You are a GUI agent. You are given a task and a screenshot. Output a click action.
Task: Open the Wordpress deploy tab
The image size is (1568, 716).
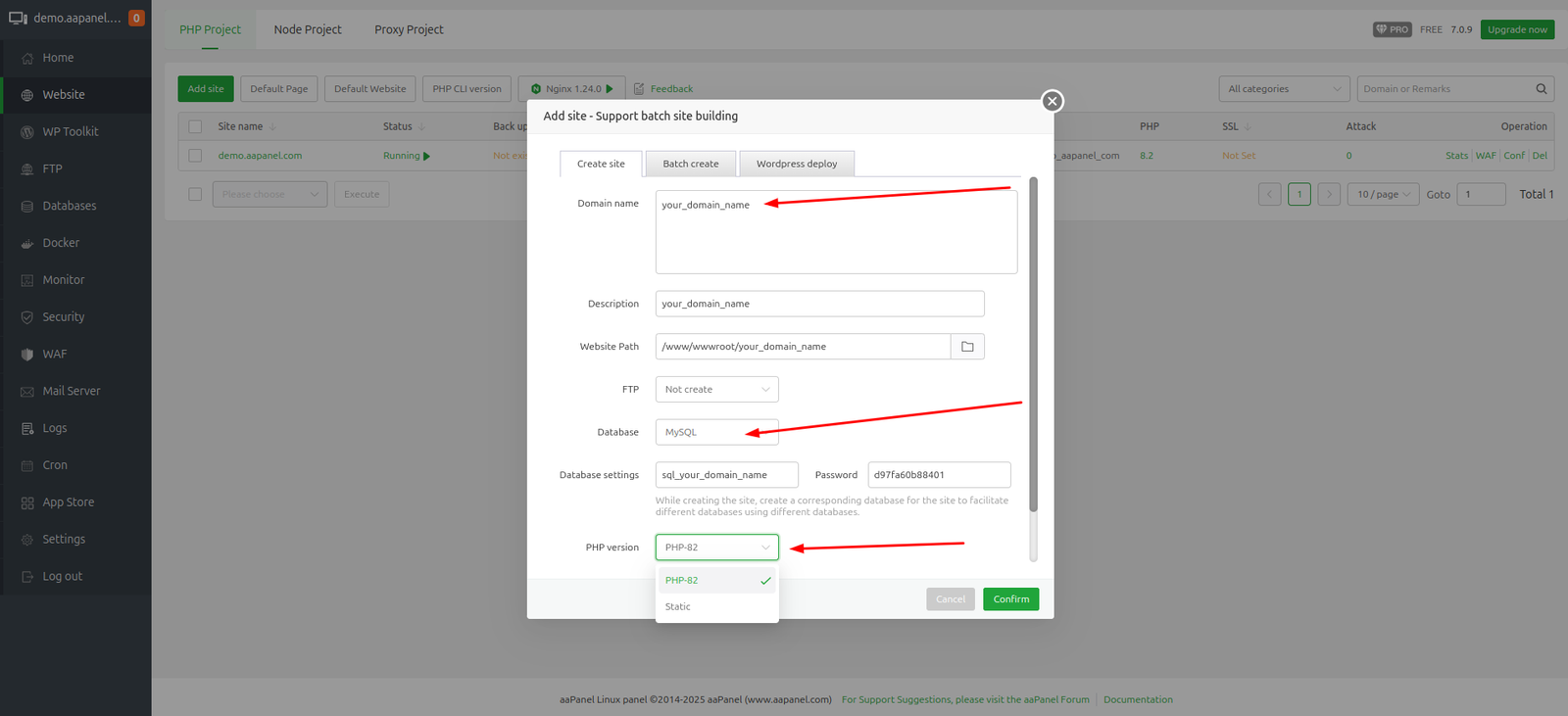coord(796,164)
